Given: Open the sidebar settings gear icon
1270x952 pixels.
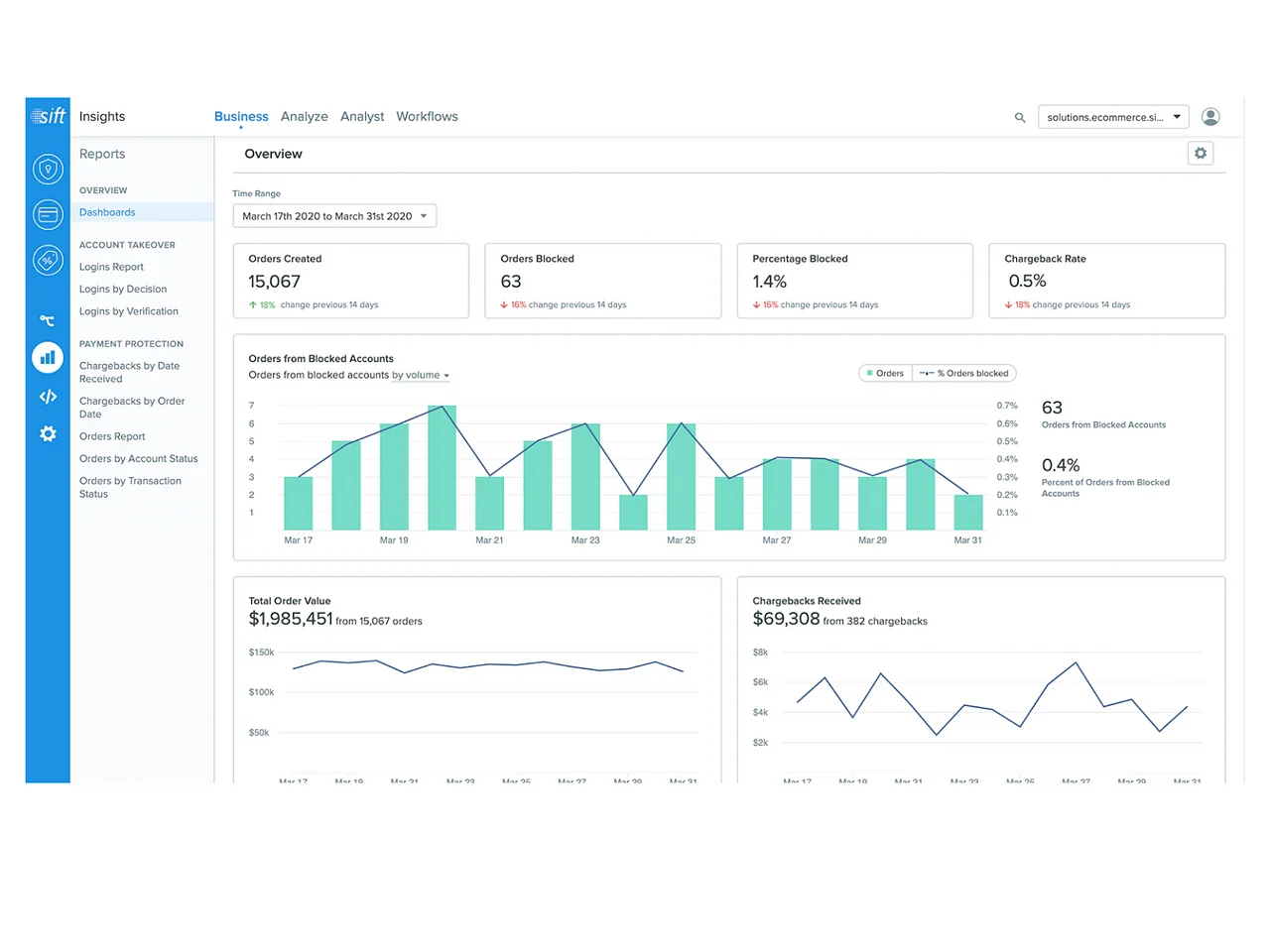Looking at the screenshot, I should coord(48,433).
